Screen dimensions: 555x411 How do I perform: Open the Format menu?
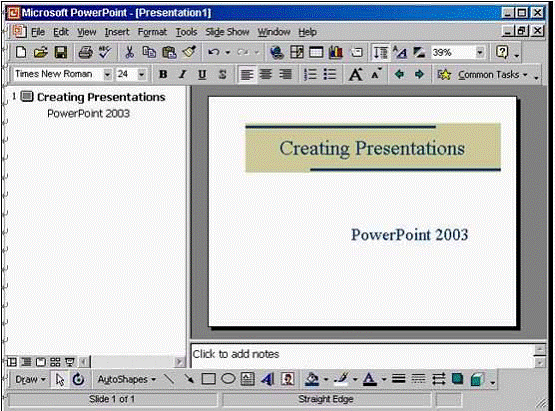152,32
